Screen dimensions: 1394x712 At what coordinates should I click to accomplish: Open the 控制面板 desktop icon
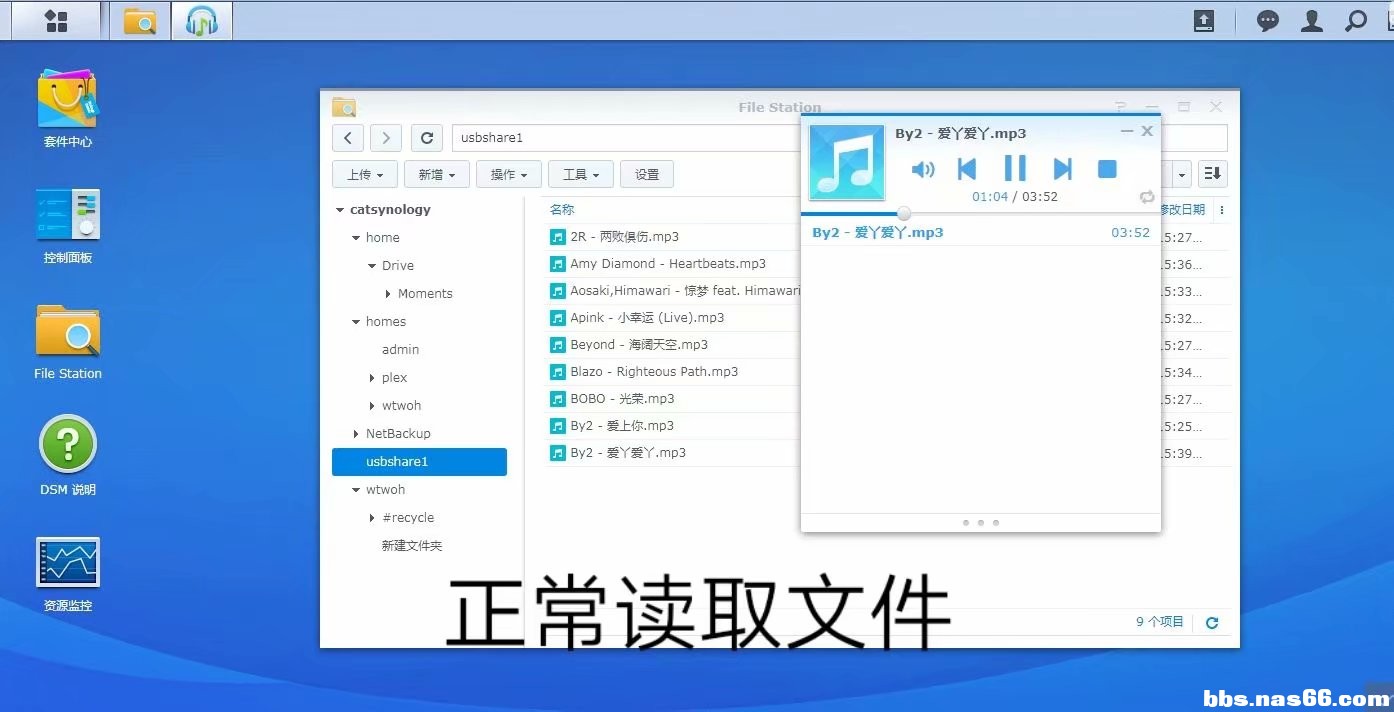pos(68,225)
